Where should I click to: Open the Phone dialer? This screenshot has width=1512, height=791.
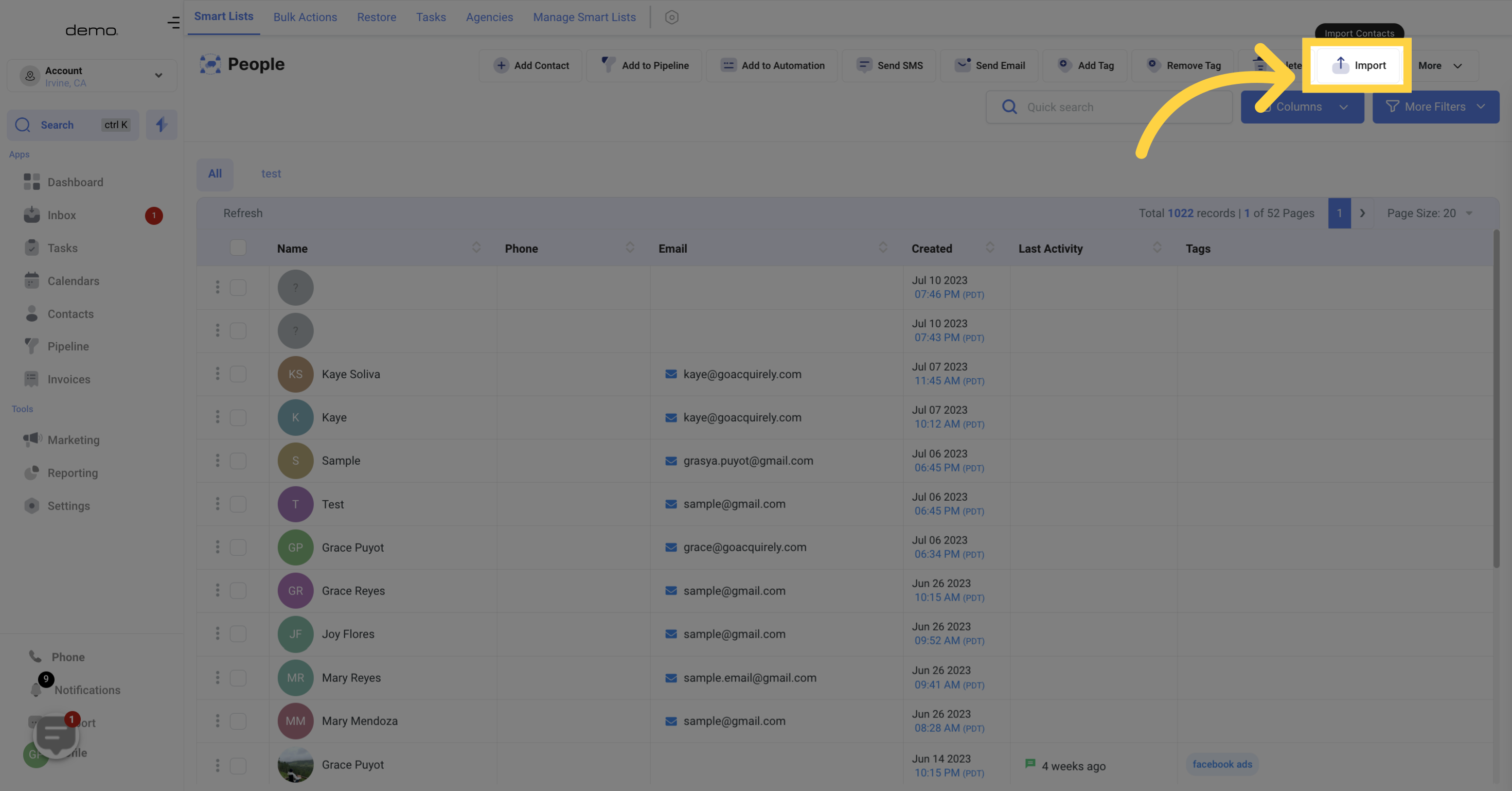[x=57, y=657]
